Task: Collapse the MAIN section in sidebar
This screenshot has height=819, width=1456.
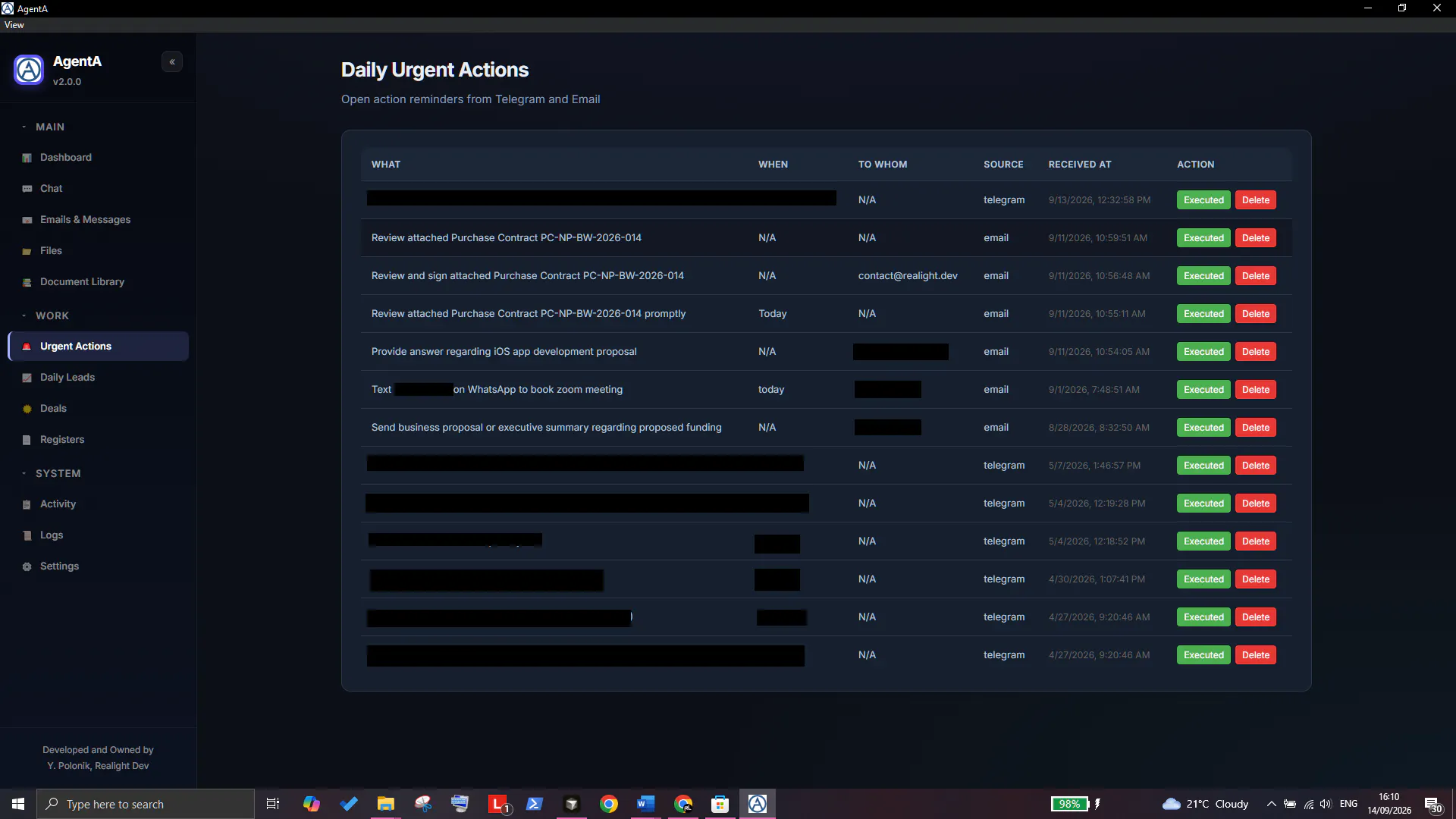Action: (43, 127)
